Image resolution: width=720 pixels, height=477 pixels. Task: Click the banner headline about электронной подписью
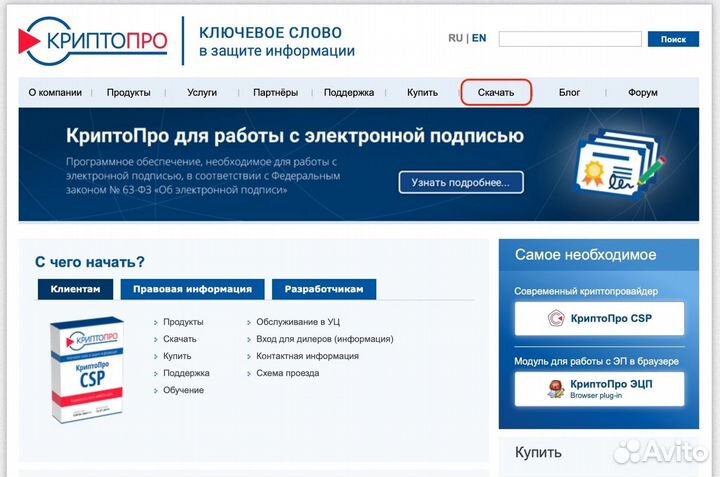pyautogui.click(x=295, y=136)
